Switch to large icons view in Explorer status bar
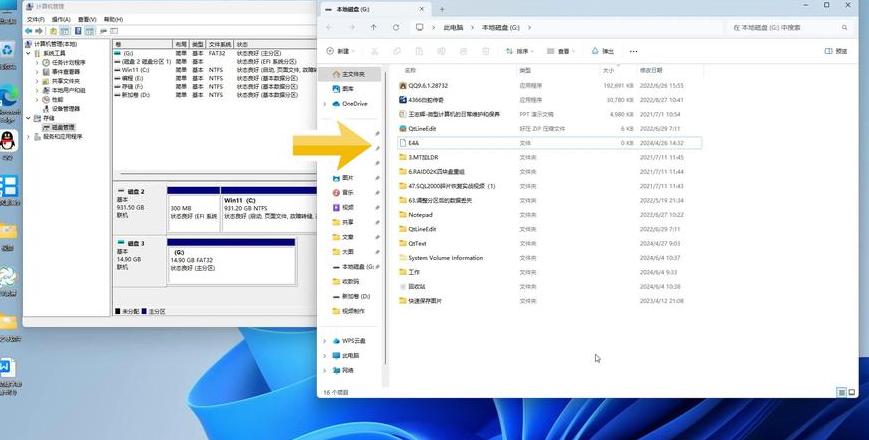The width and height of the screenshot is (869, 440). (851, 392)
